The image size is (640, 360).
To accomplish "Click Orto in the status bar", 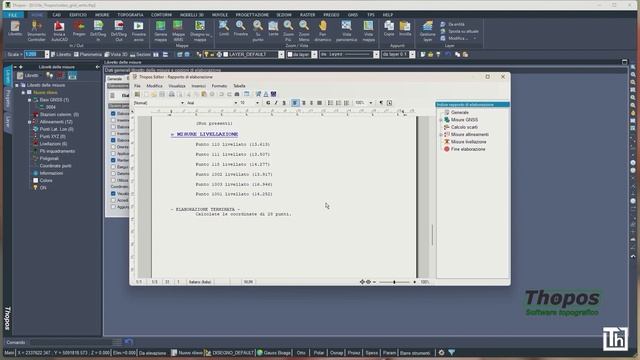I will (301, 353).
